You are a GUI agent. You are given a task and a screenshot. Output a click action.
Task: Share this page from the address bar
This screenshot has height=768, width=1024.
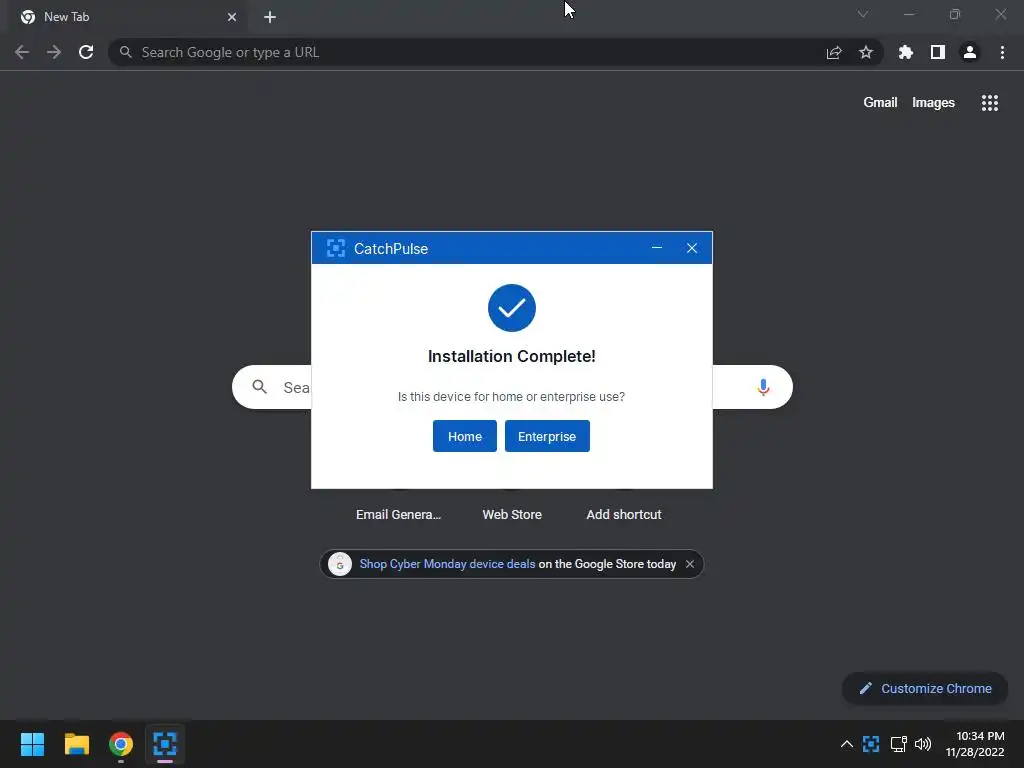pyautogui.click(x=834, y=52)
